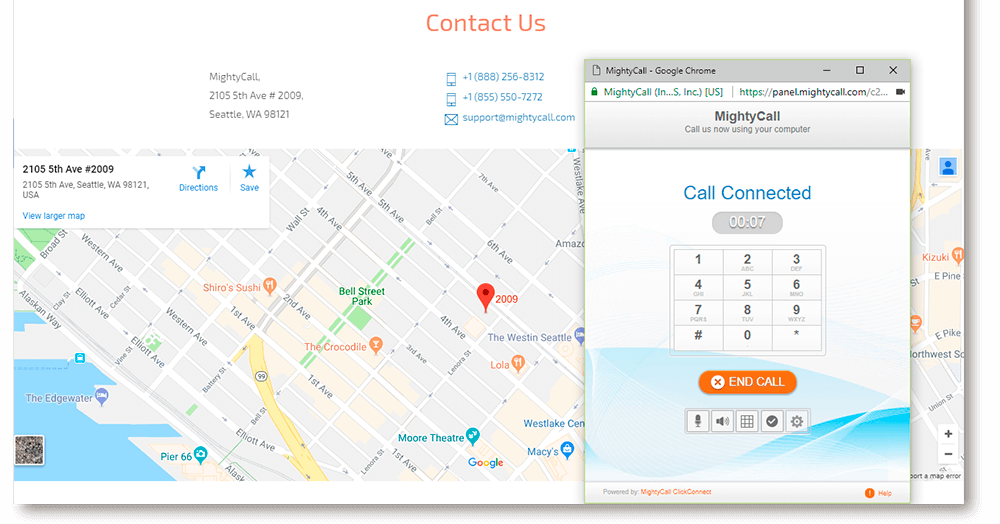Click END CALL button
1000x524 pixels.
coord(747,382)
